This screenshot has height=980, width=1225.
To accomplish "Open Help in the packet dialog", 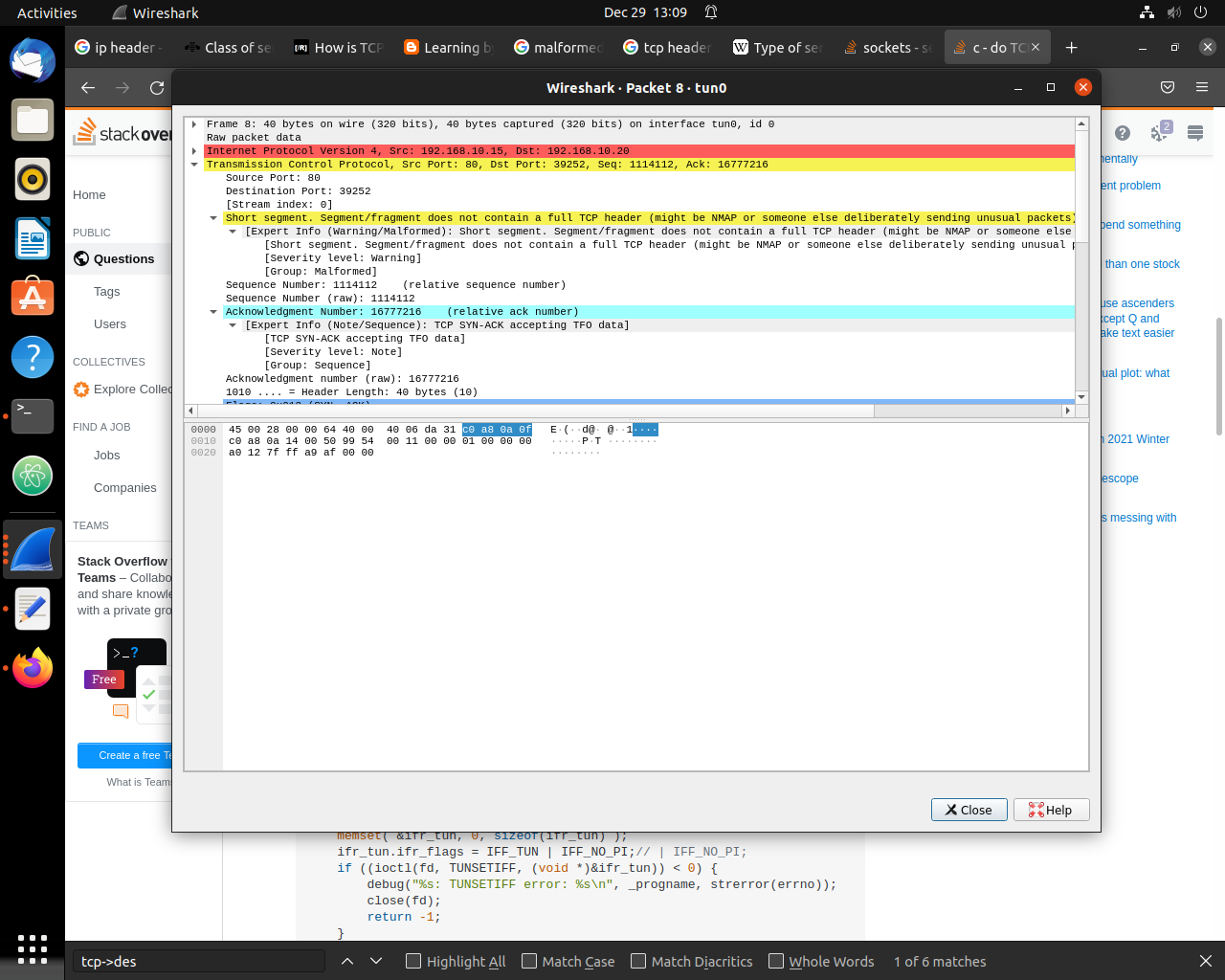I will 1051,810.
